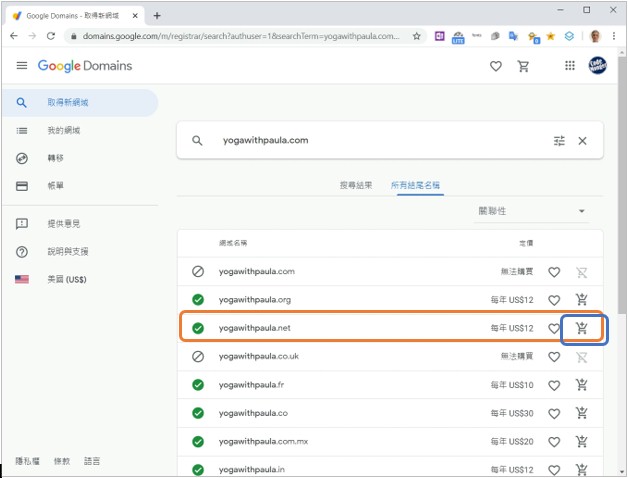Add yogawithpaula.in to cart

(582, 469)
